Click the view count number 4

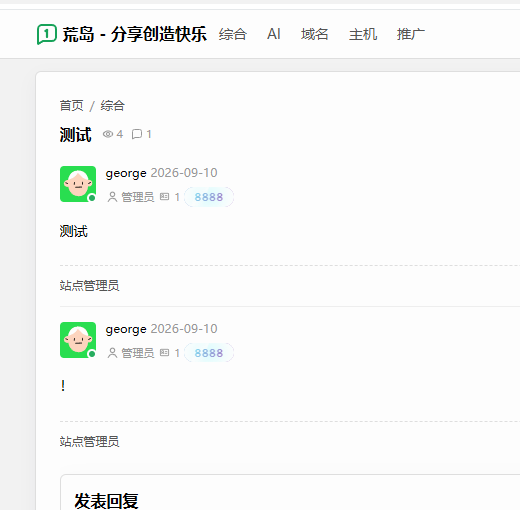(120, 134)
